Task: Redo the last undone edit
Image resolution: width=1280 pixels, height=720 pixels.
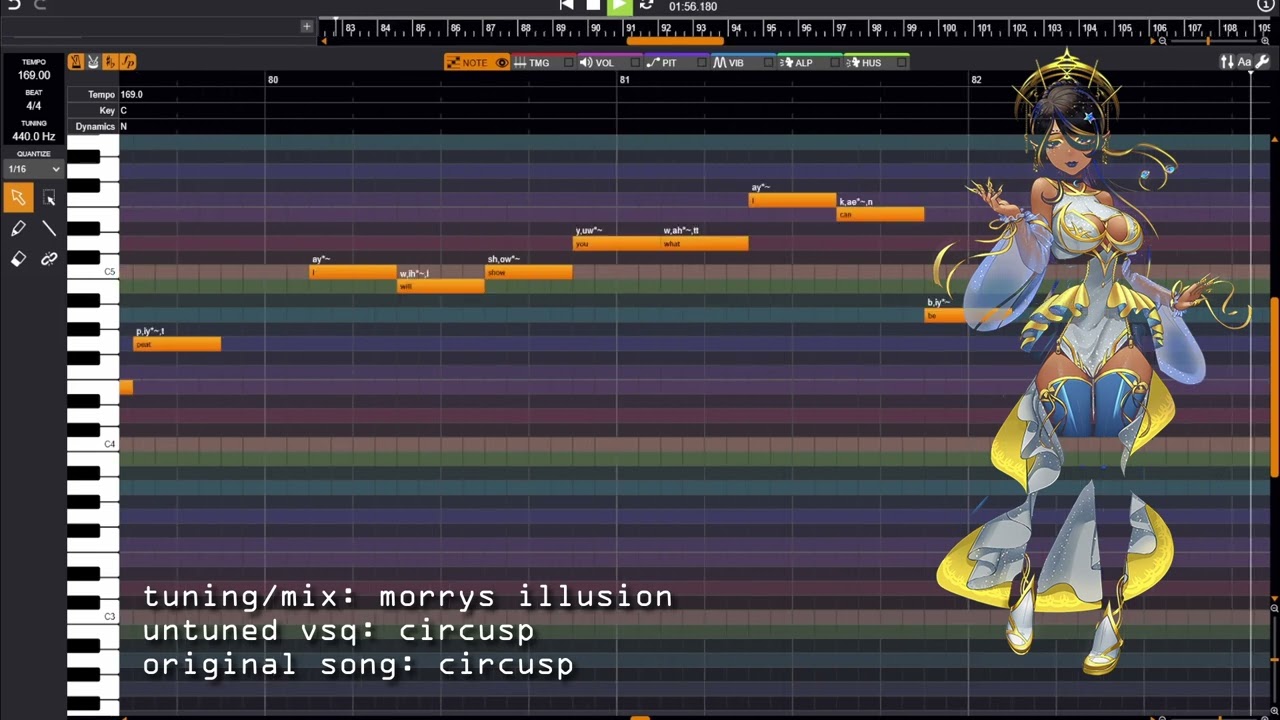Action: [40, 5]
